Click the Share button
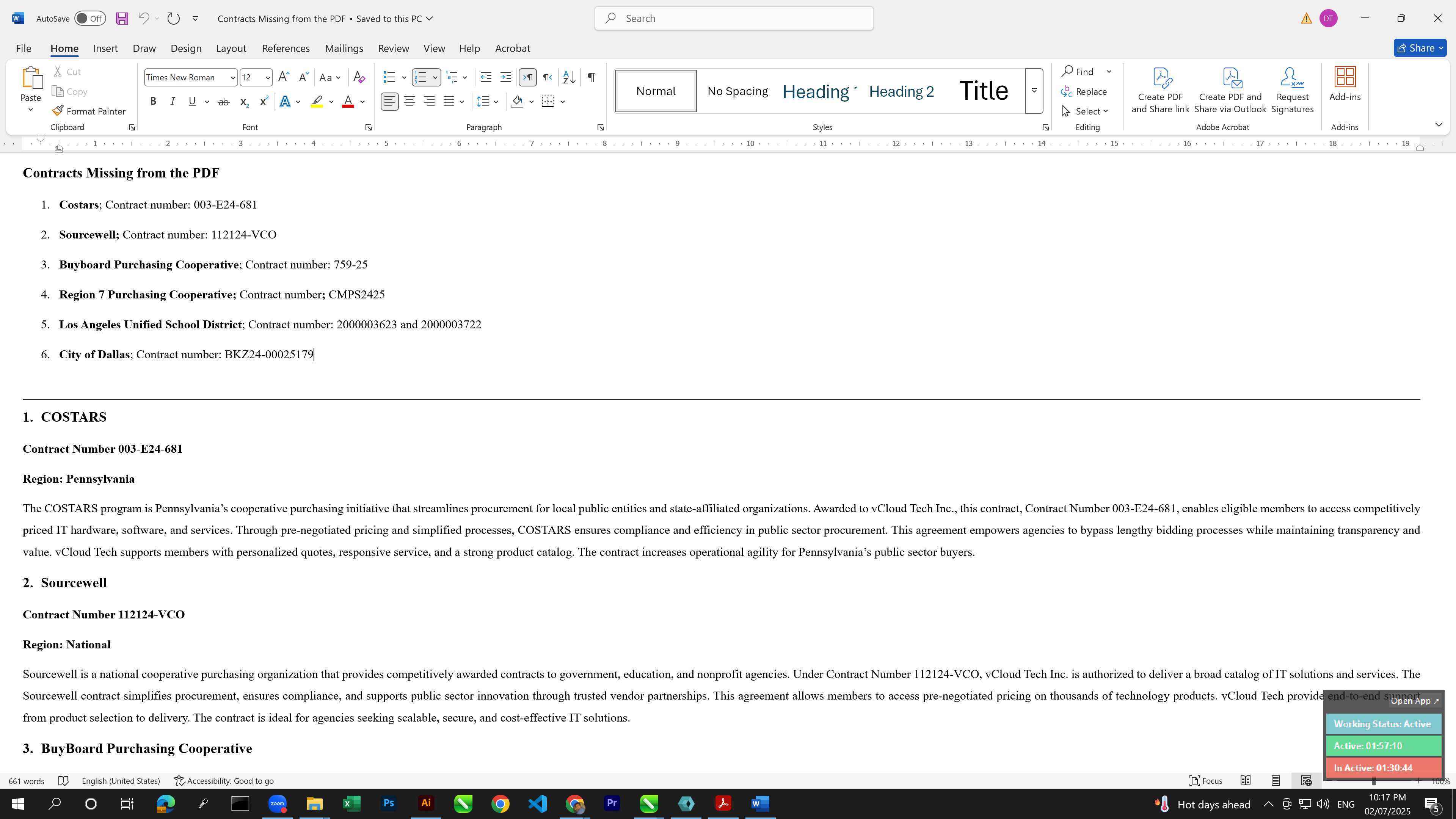 [1420, 49]
